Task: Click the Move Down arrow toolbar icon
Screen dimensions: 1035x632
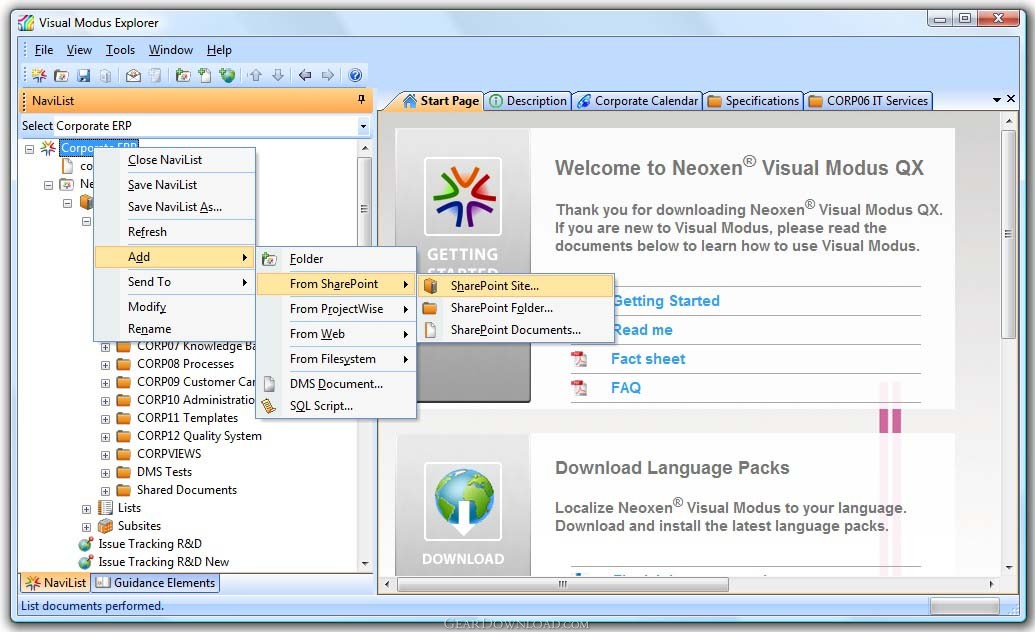Action: pyautogui.click(x=278, y=75)
